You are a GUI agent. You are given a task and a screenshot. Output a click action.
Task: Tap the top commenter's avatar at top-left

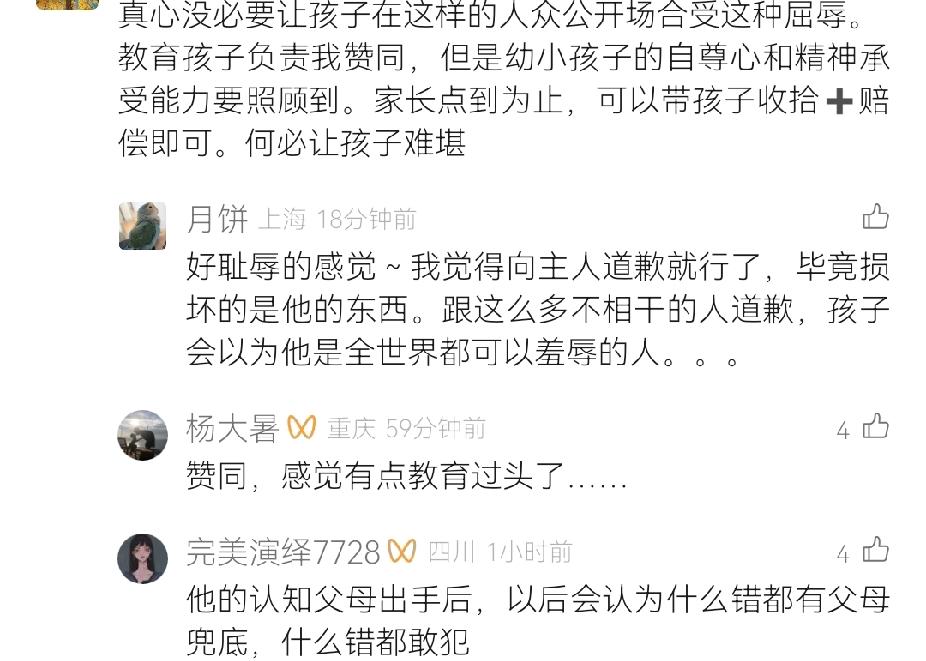[68, 4]
